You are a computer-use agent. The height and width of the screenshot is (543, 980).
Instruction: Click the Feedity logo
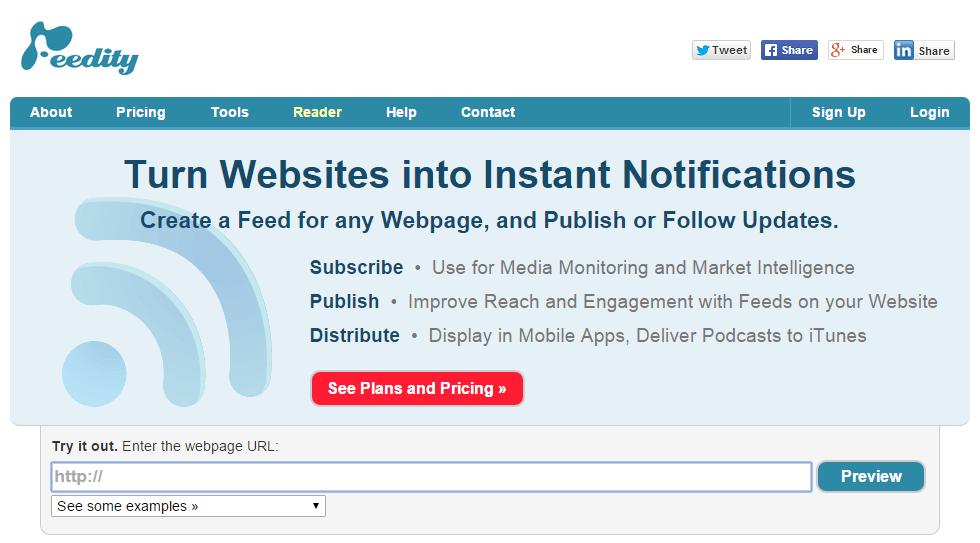point(79,49)
